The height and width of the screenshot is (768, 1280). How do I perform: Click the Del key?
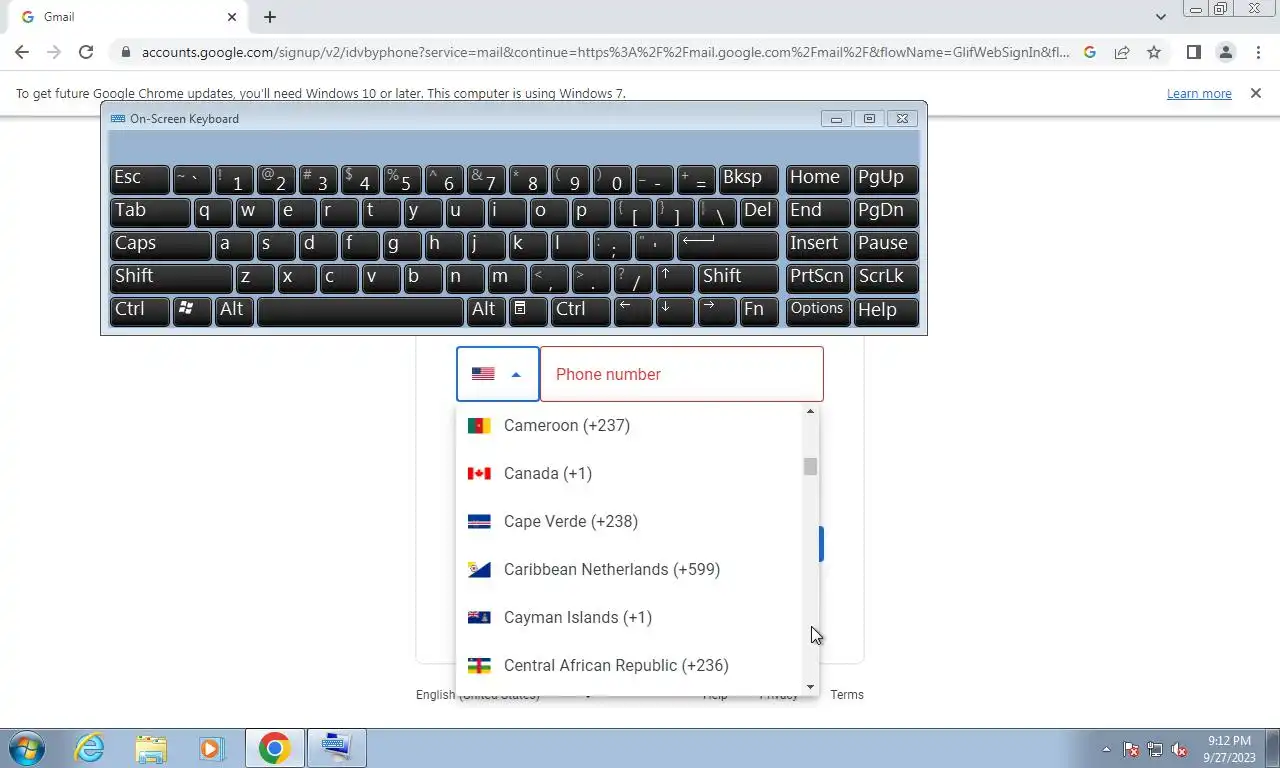[x=758, y=211]
